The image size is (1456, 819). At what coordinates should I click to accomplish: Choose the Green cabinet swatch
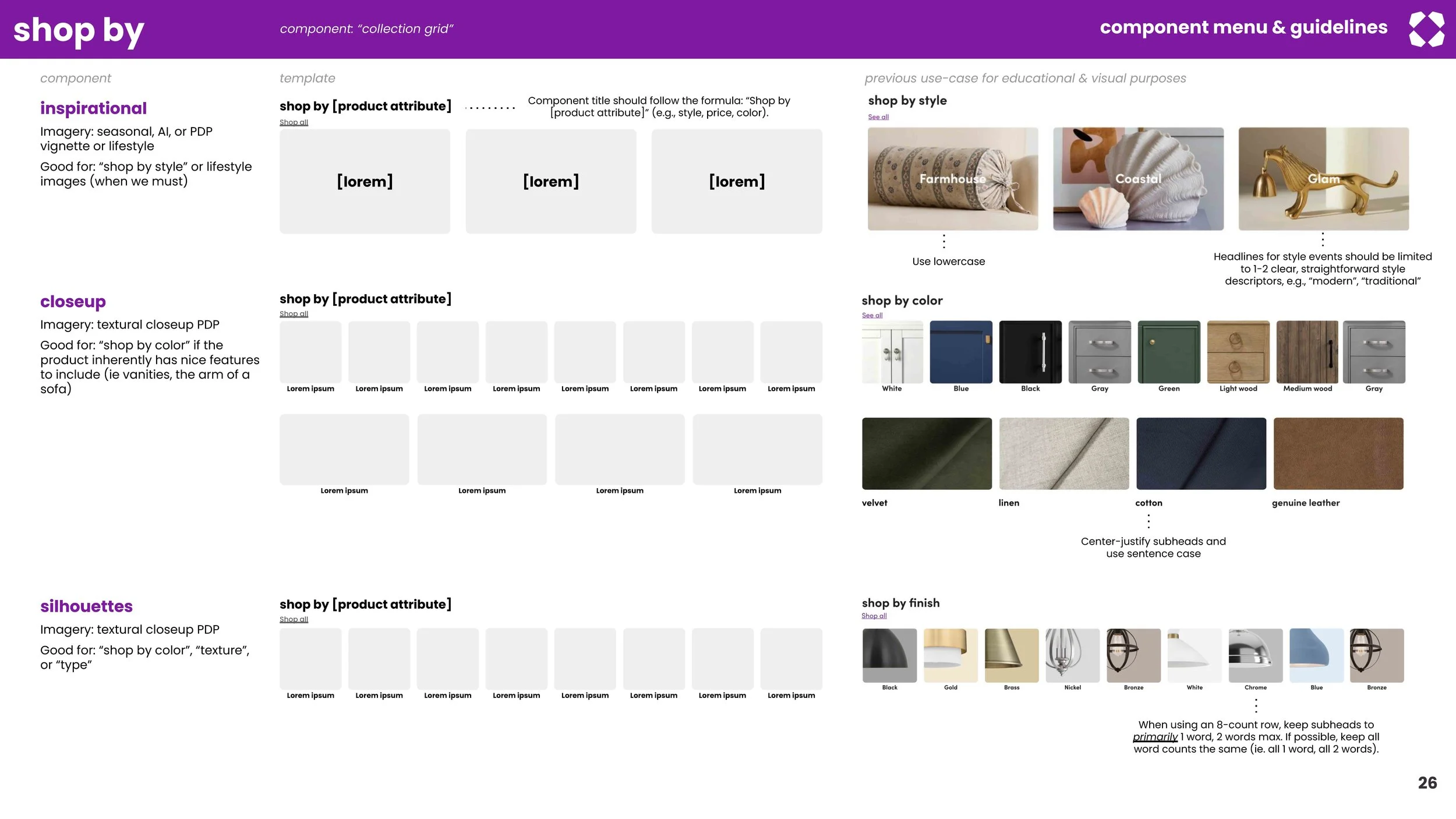pyautogui.click(x=1169, y=352)
